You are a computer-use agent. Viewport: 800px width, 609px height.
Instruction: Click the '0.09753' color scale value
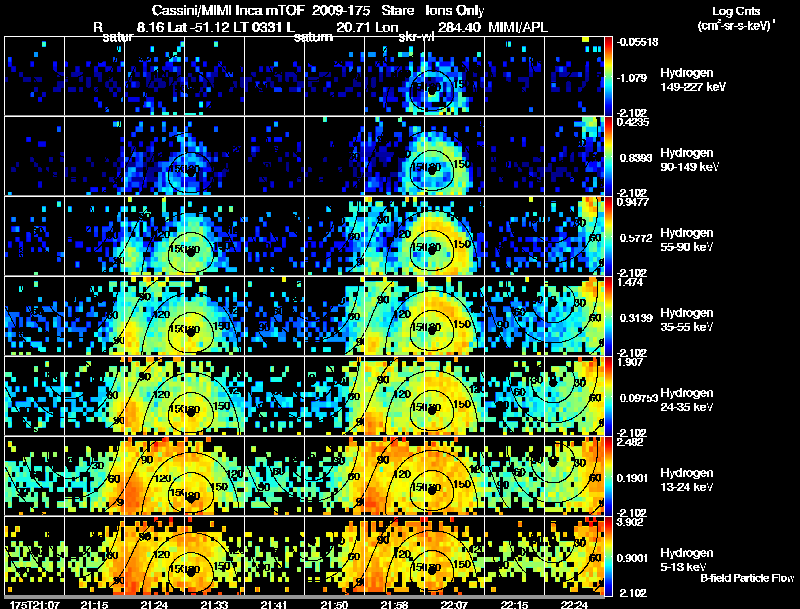639,398
